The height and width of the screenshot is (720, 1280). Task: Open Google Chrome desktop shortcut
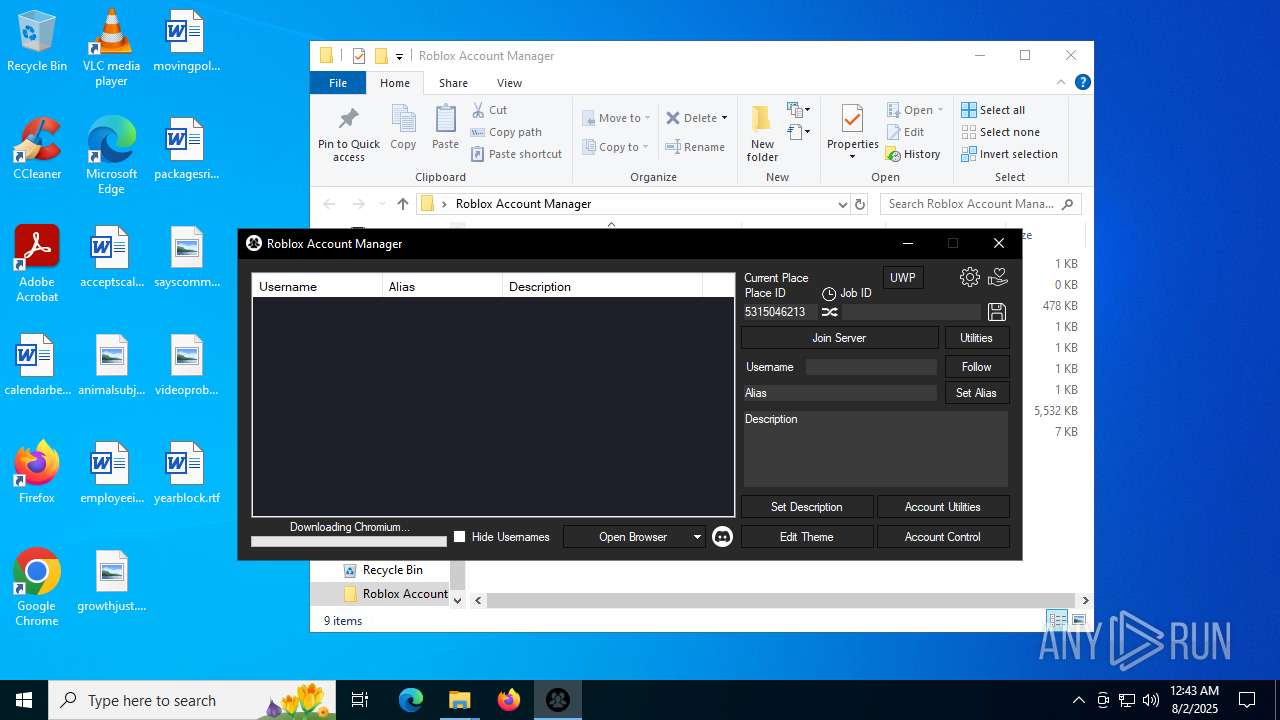pos(37,588)
